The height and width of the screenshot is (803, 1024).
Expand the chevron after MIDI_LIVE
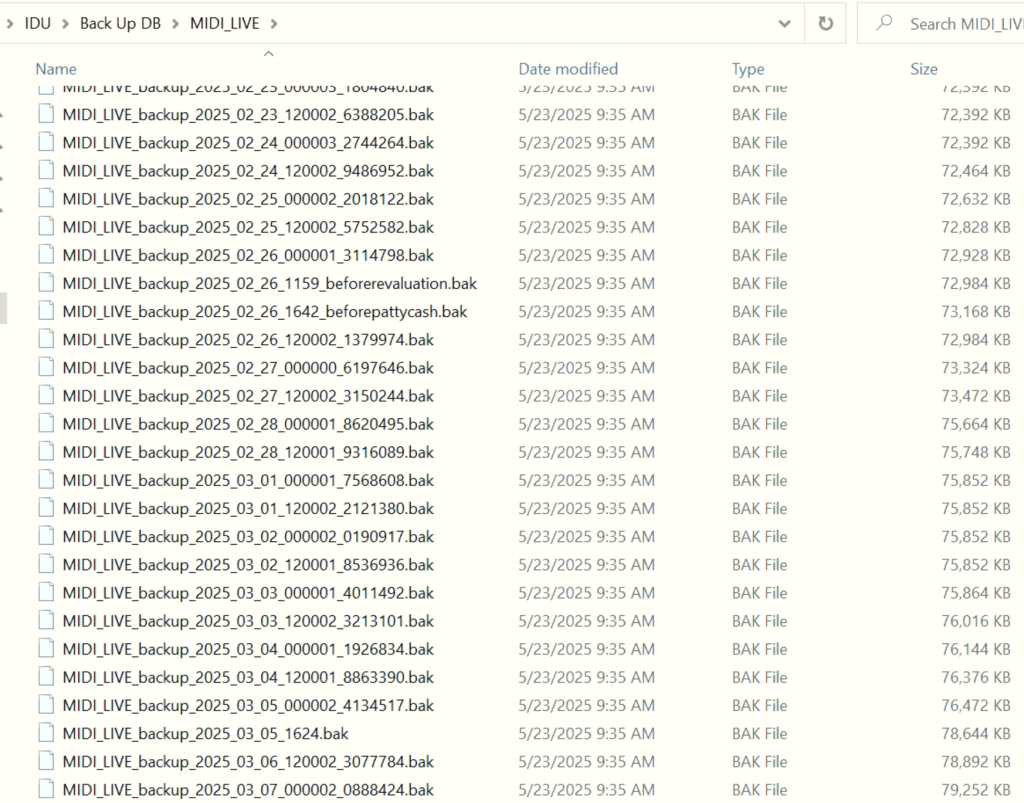pyautogui.click(x=274, y=24)
